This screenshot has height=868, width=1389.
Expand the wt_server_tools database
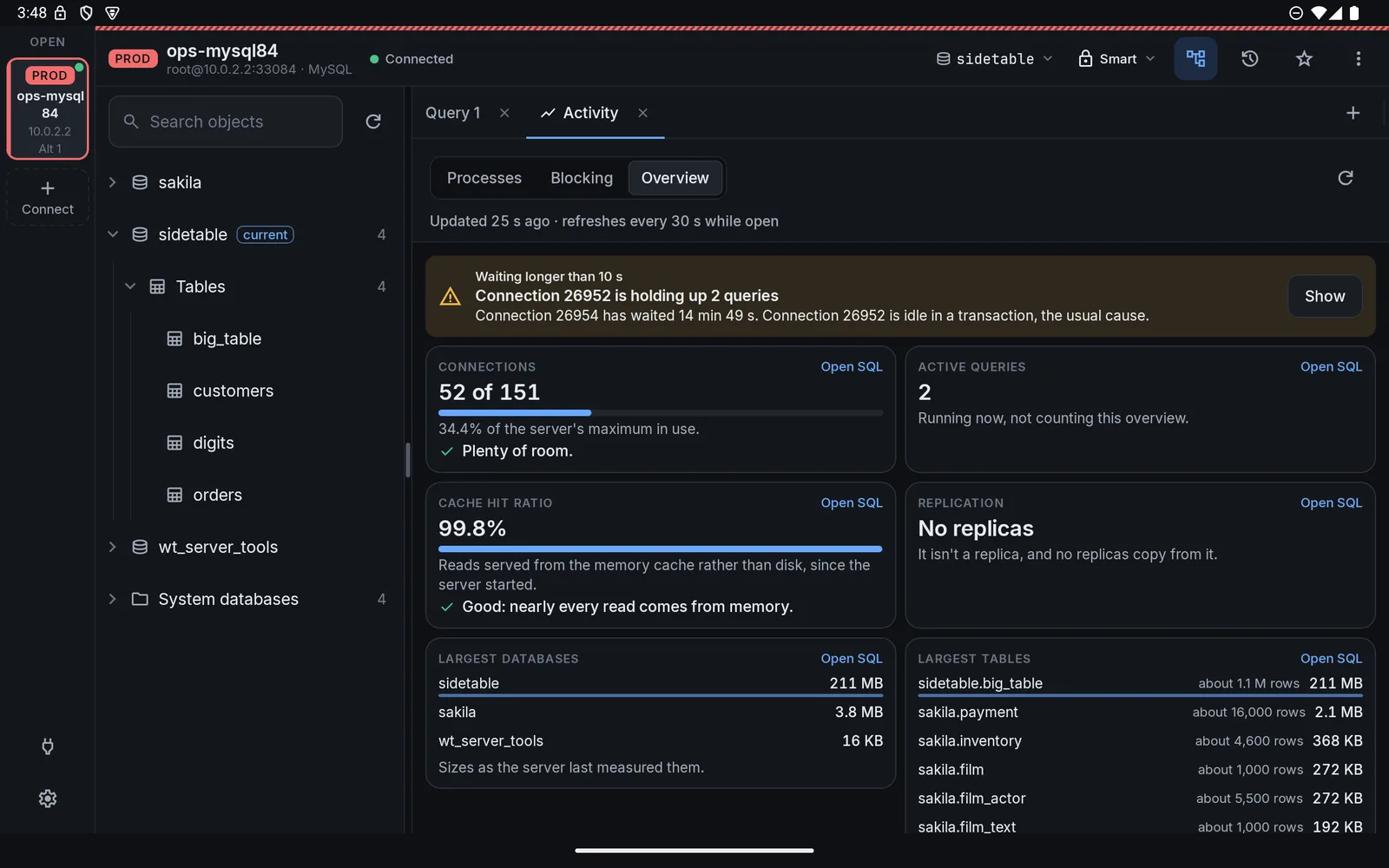tap(112, 547)
